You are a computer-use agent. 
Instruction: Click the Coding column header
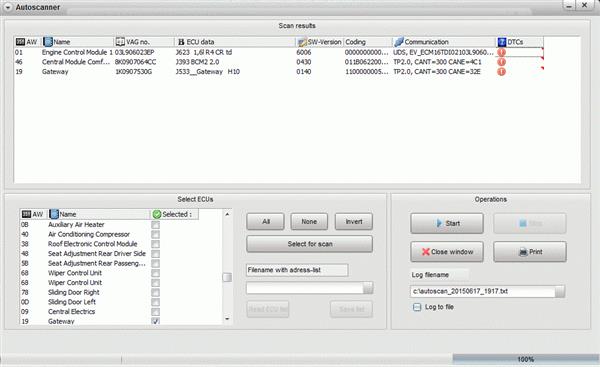(368, 42)
